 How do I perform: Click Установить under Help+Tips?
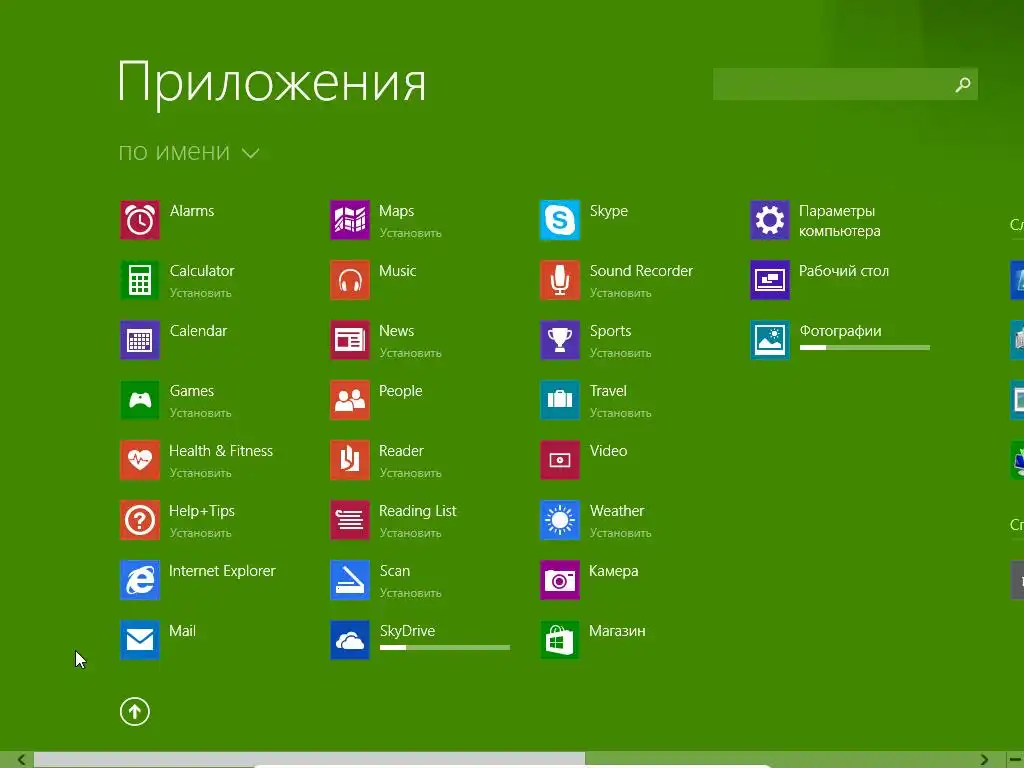pyautogui.click(x=200, y=534)
